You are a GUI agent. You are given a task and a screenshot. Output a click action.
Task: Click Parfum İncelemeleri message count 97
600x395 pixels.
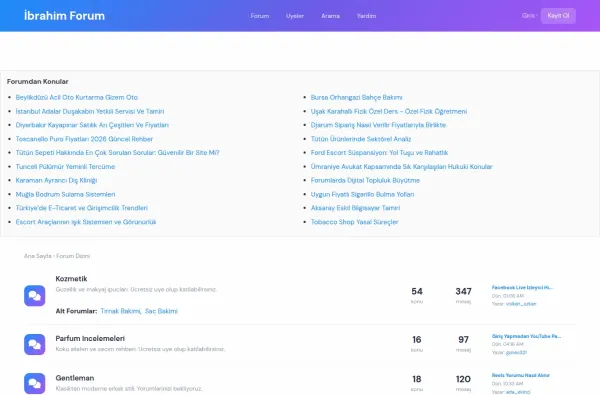tap(463, 340)
